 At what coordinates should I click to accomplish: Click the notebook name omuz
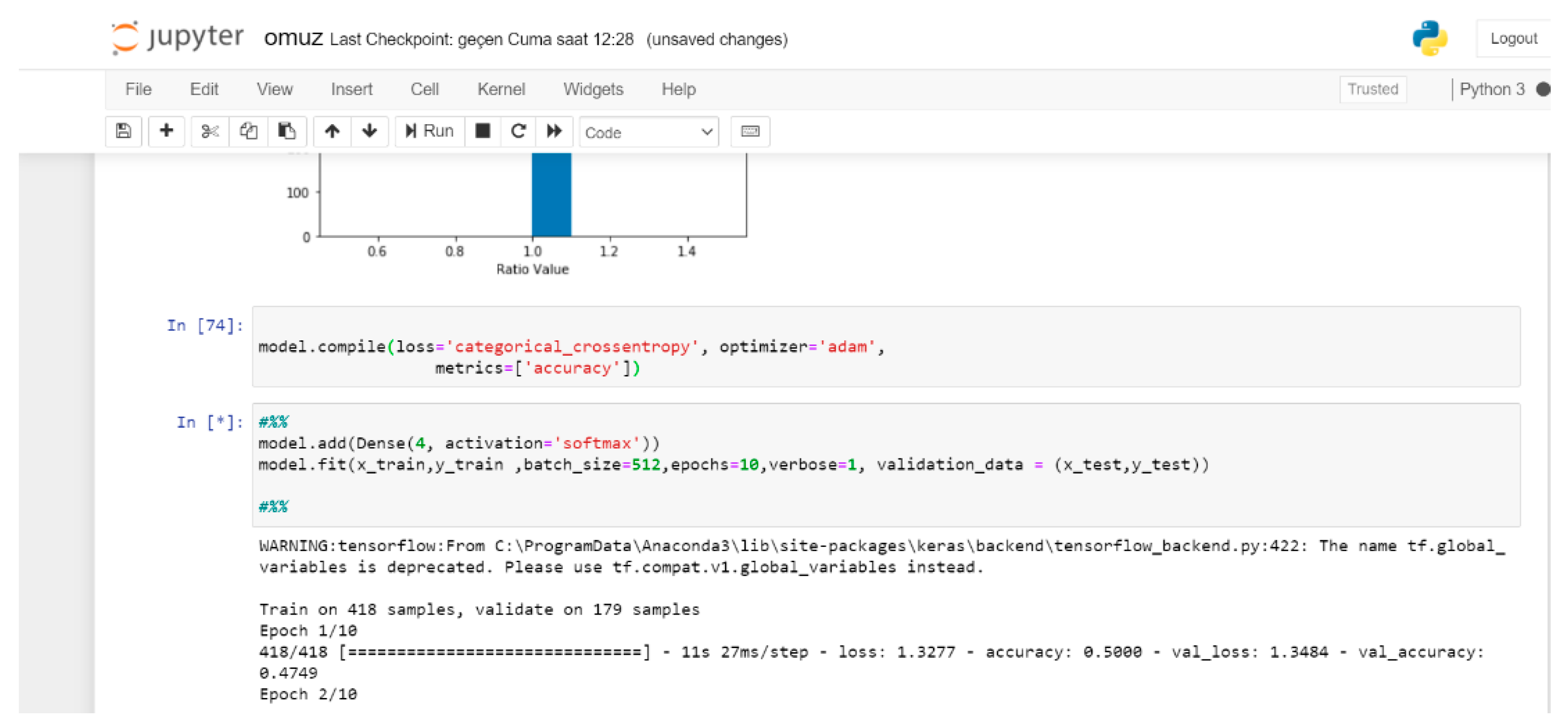click(293, 38)
